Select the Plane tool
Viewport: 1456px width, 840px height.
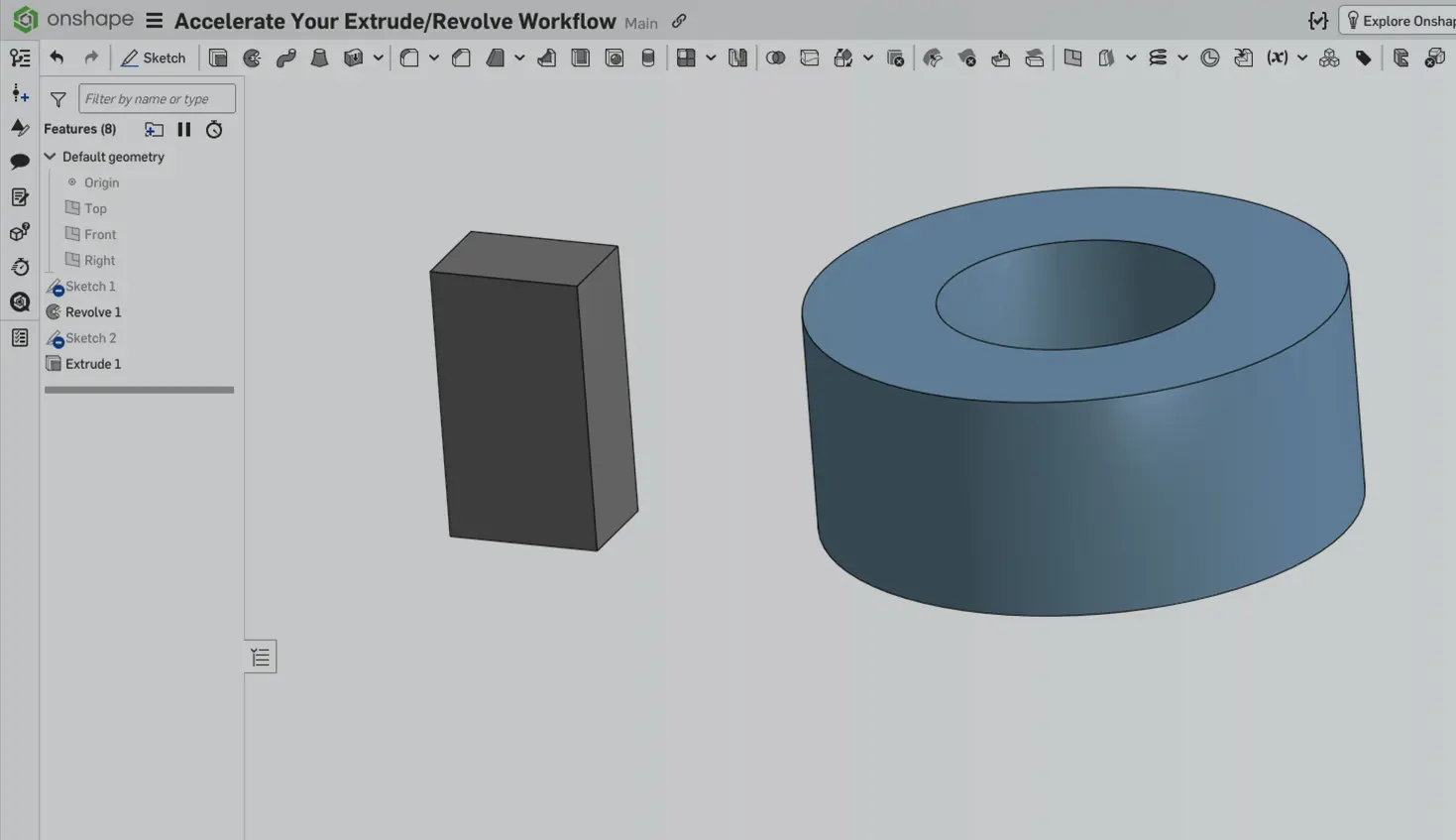1072,58
